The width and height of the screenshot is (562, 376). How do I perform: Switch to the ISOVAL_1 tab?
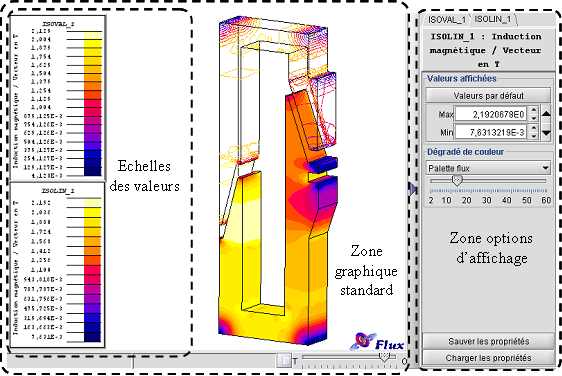(x=446, y=20)
